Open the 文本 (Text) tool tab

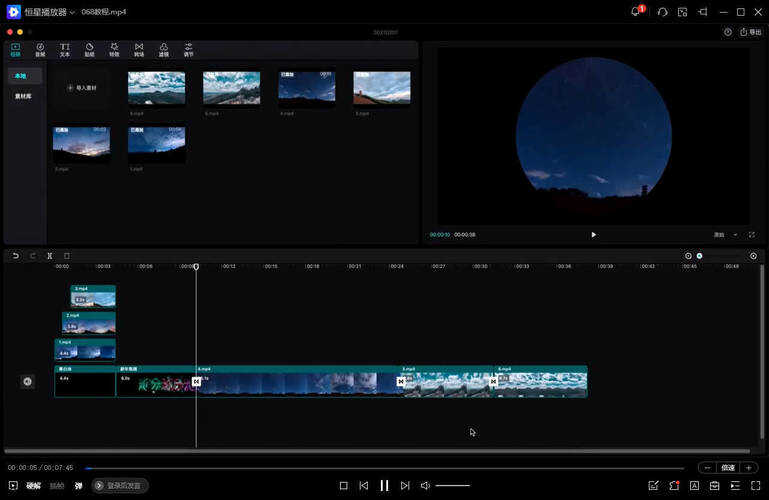64,49
